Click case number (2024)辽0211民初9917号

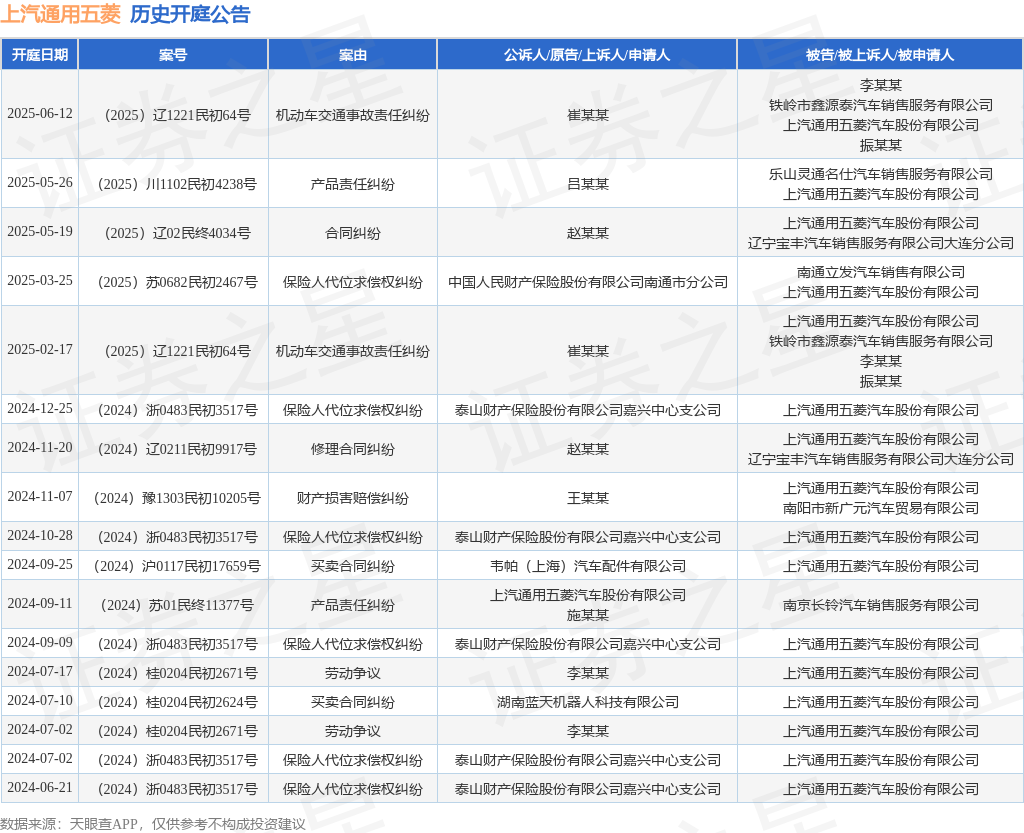(176, 449)
